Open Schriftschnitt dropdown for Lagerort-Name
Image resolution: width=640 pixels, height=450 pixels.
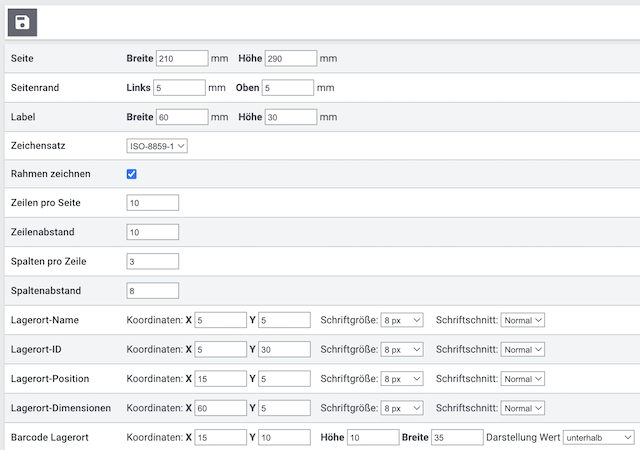pyautogui.click(x=523, y=321)
